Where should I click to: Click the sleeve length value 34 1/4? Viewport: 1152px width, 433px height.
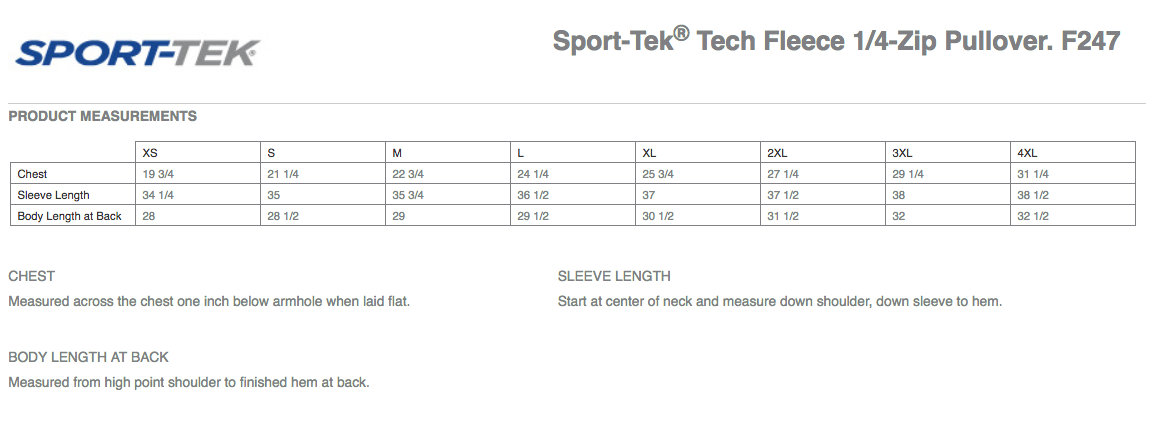pos(158,195)
